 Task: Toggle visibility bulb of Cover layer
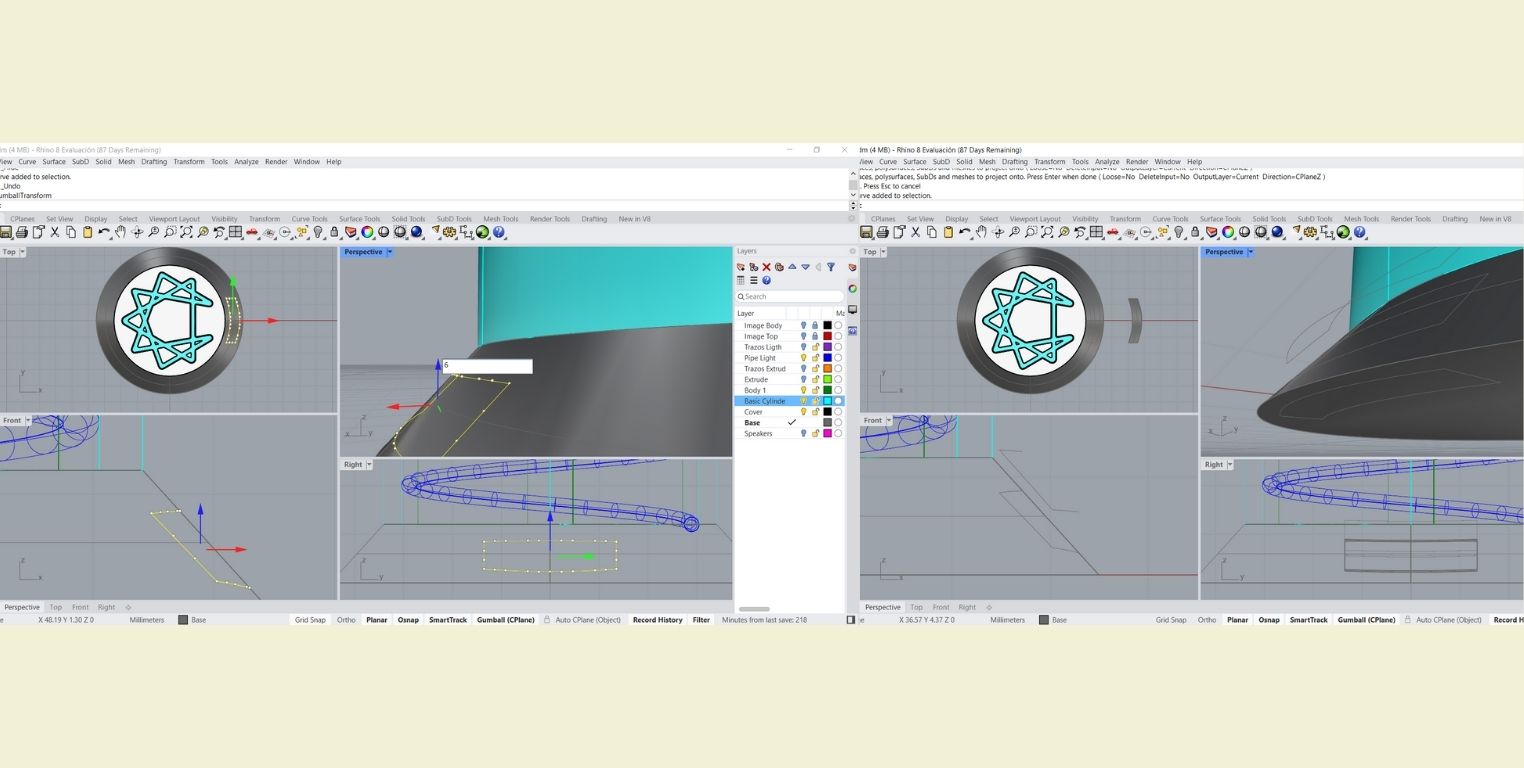803,412
